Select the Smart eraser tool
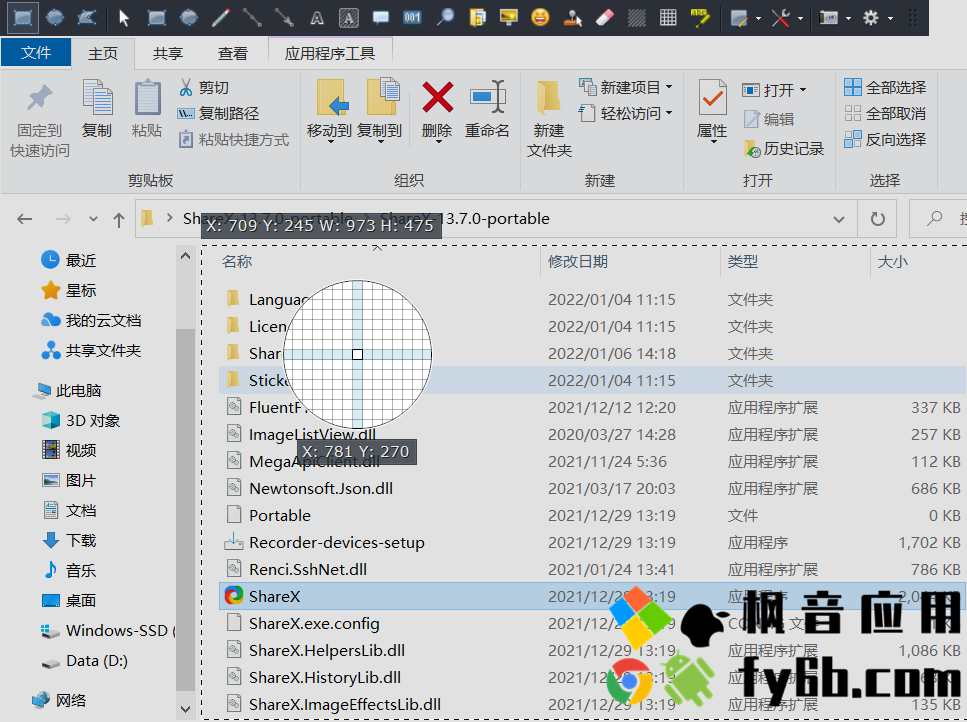The height and width of the screenshot is (722, 967). pos(604,18)
